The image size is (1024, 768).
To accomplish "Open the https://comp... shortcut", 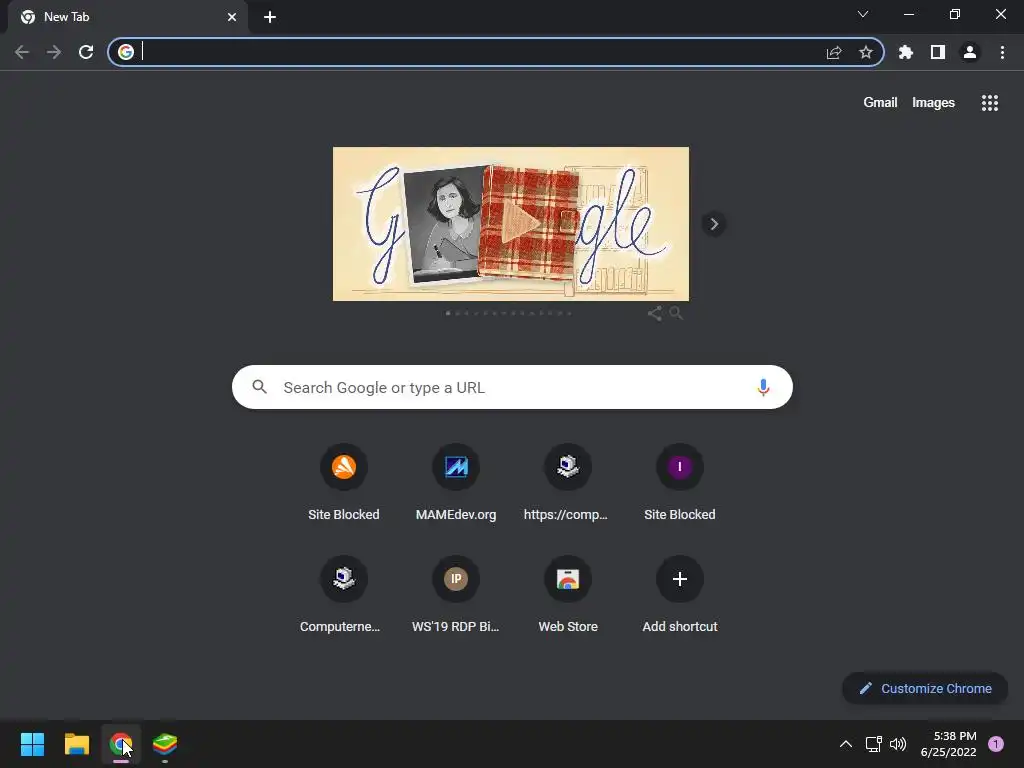I will (x=568, y=483).
